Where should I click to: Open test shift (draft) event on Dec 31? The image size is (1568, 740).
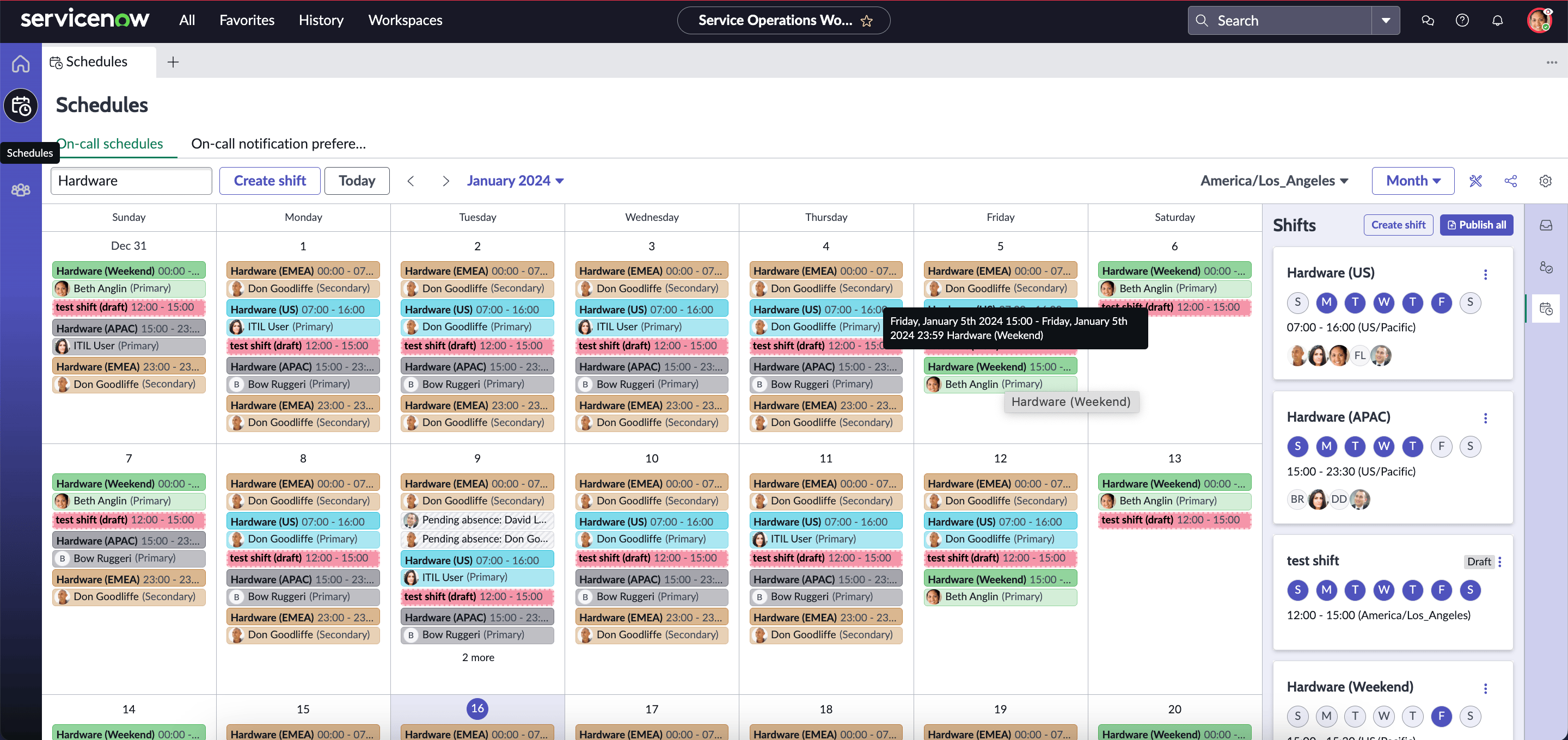pos(129,307)
